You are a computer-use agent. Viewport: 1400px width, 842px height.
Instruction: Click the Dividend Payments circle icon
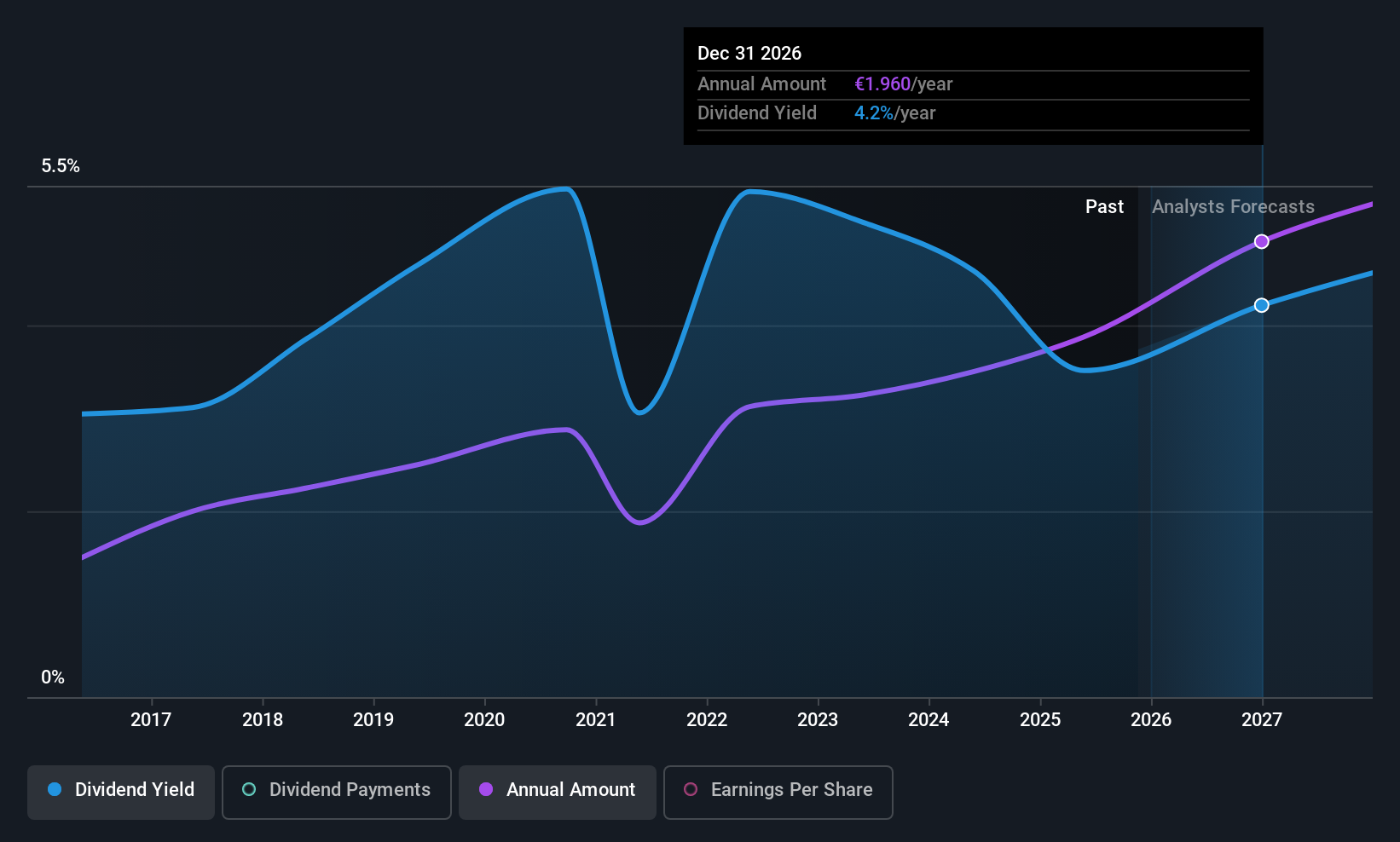[x=249, y=790]
